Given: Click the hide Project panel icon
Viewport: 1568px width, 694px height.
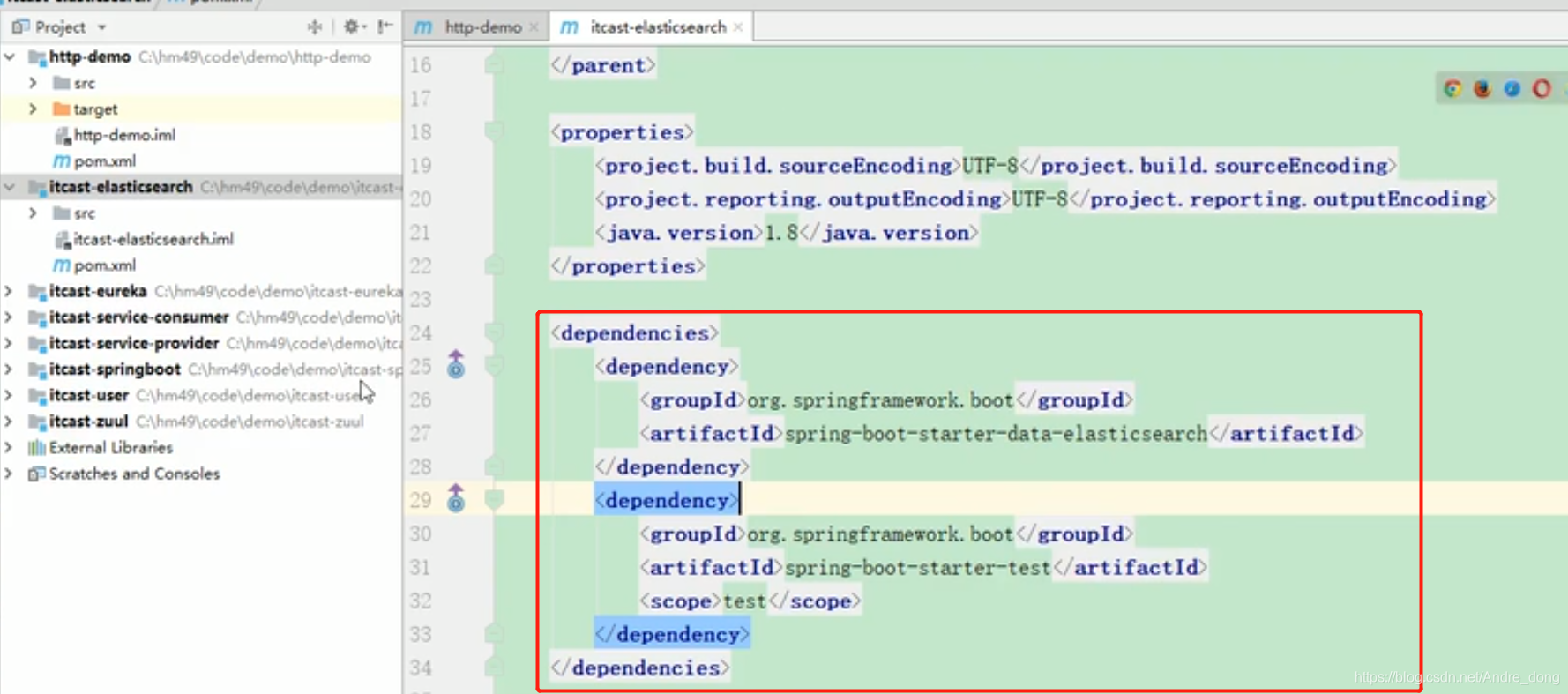Looking at the screenshot, I should [x=385, y=27].
